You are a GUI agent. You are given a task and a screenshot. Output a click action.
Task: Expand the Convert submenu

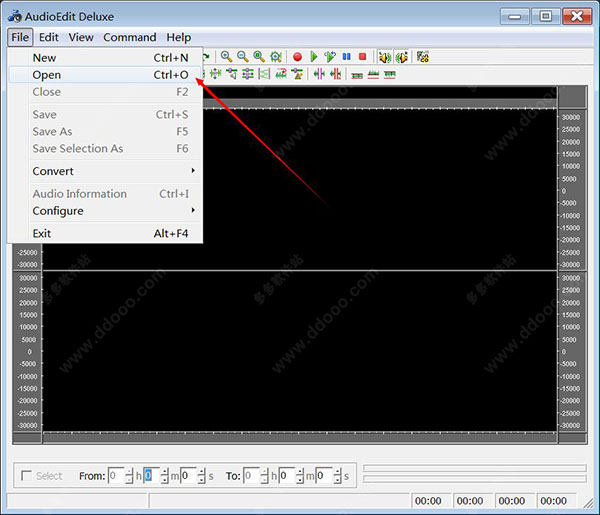click(x=105, y=171)
